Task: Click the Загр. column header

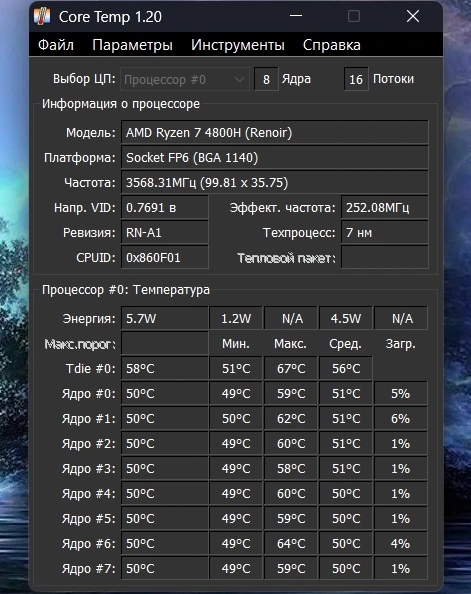Action: pos(401,344)
